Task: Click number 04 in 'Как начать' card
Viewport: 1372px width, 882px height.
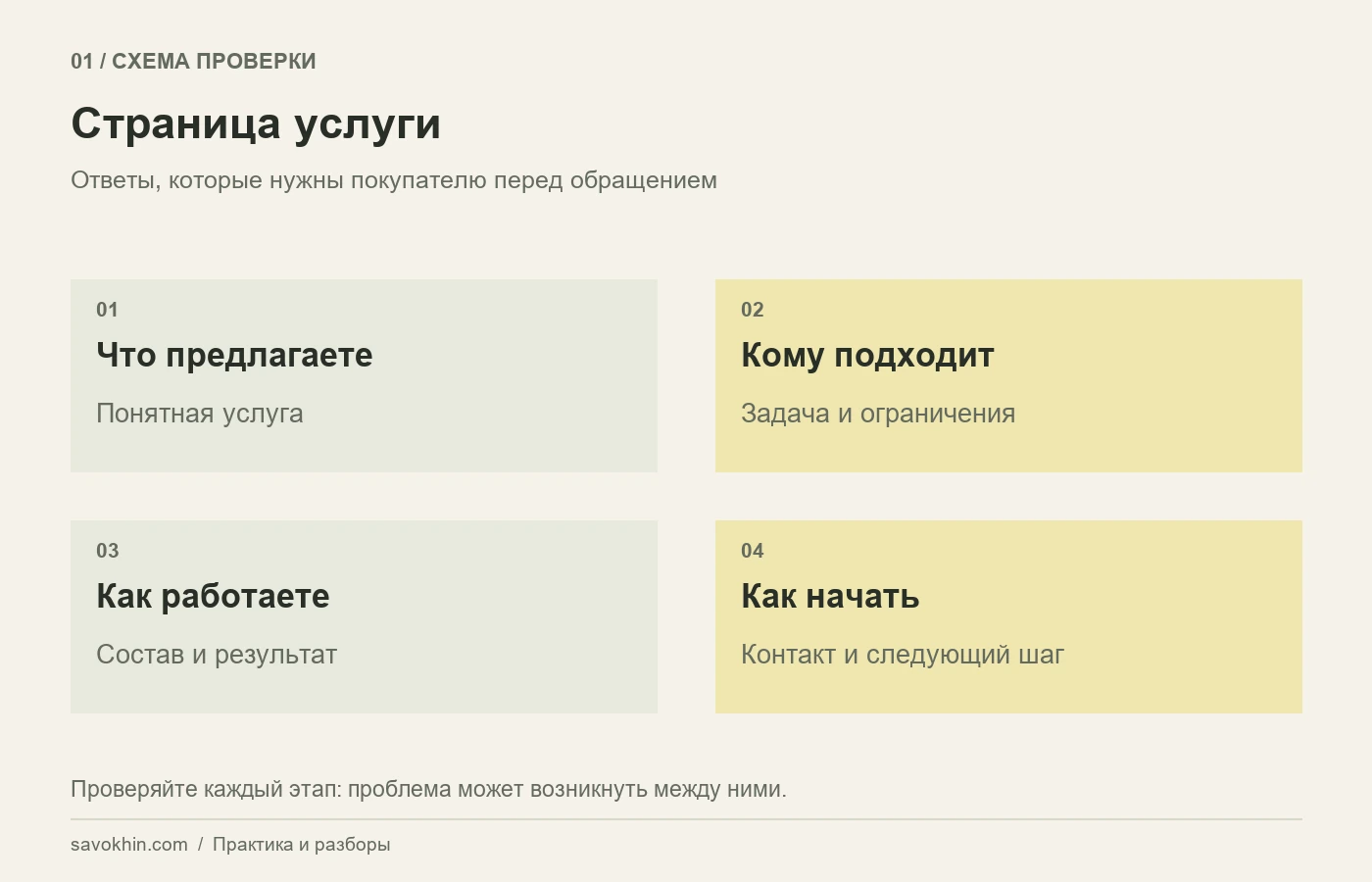Action: pyautogui.click(x=752, y=551)
